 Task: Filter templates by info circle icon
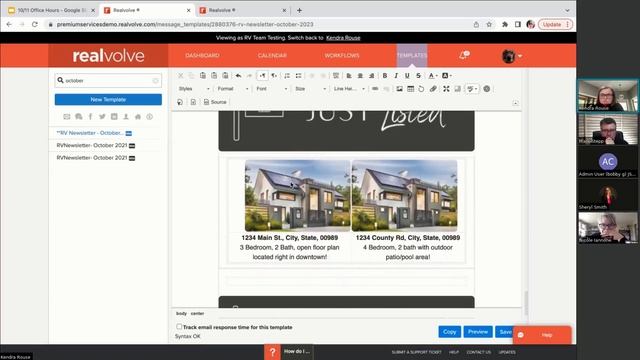pyautogui.click(x=150, y=117)
